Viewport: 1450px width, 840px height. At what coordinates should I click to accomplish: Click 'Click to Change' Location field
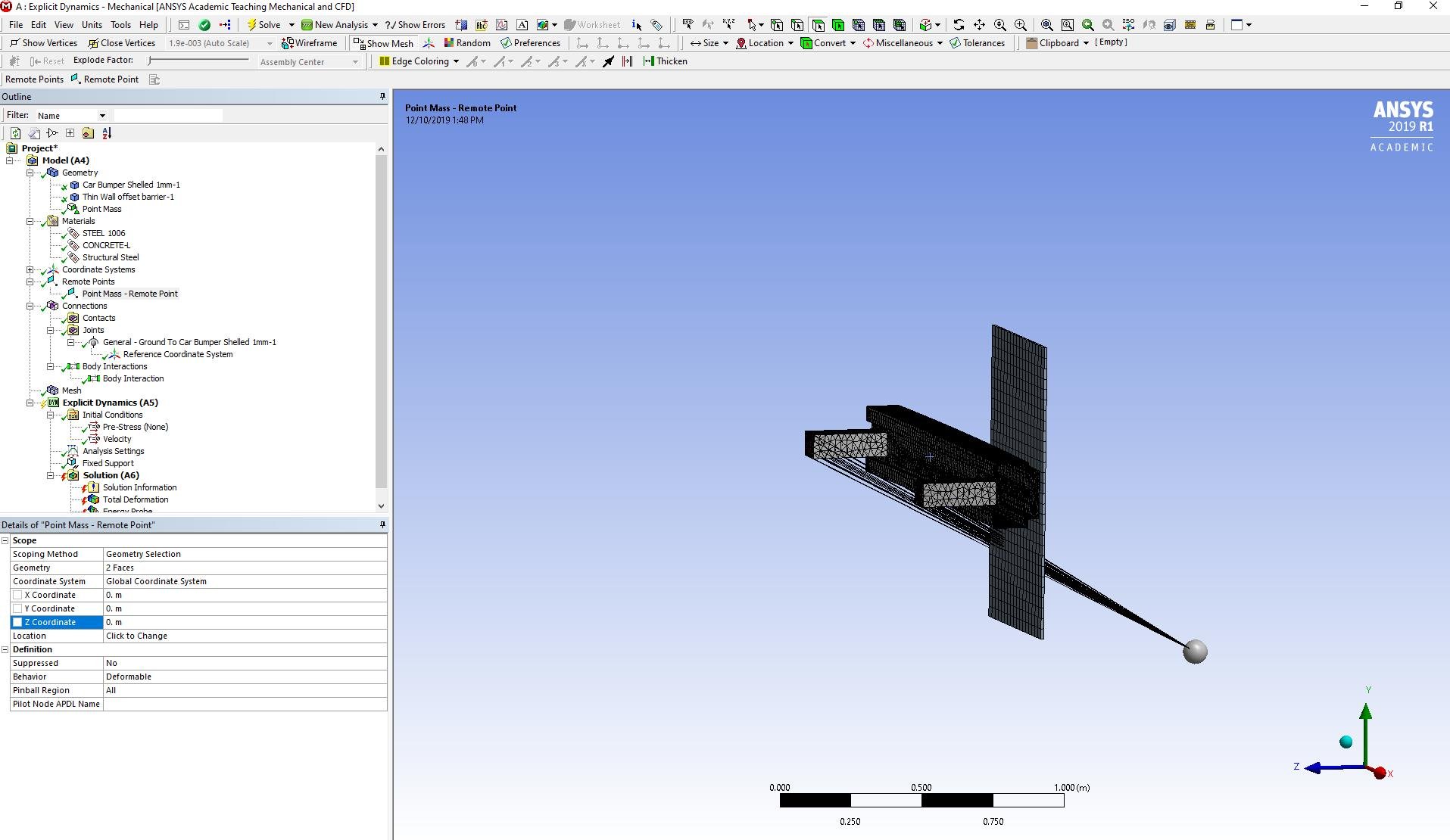245,636
